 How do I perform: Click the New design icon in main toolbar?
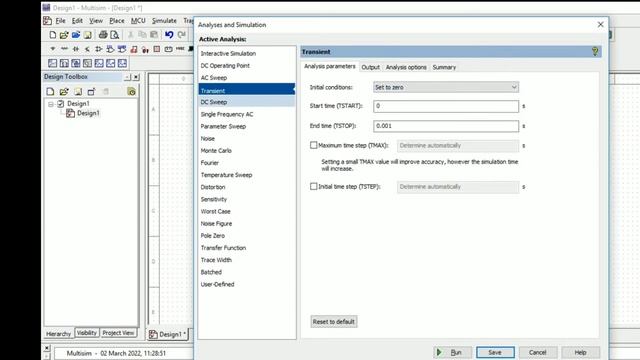pyautogui.click(x=52, y=35)
